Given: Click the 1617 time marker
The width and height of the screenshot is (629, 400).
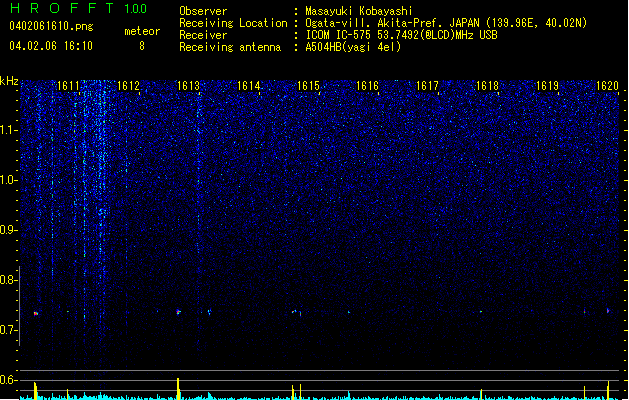Looking at the screenshot, I should [428, 86].
